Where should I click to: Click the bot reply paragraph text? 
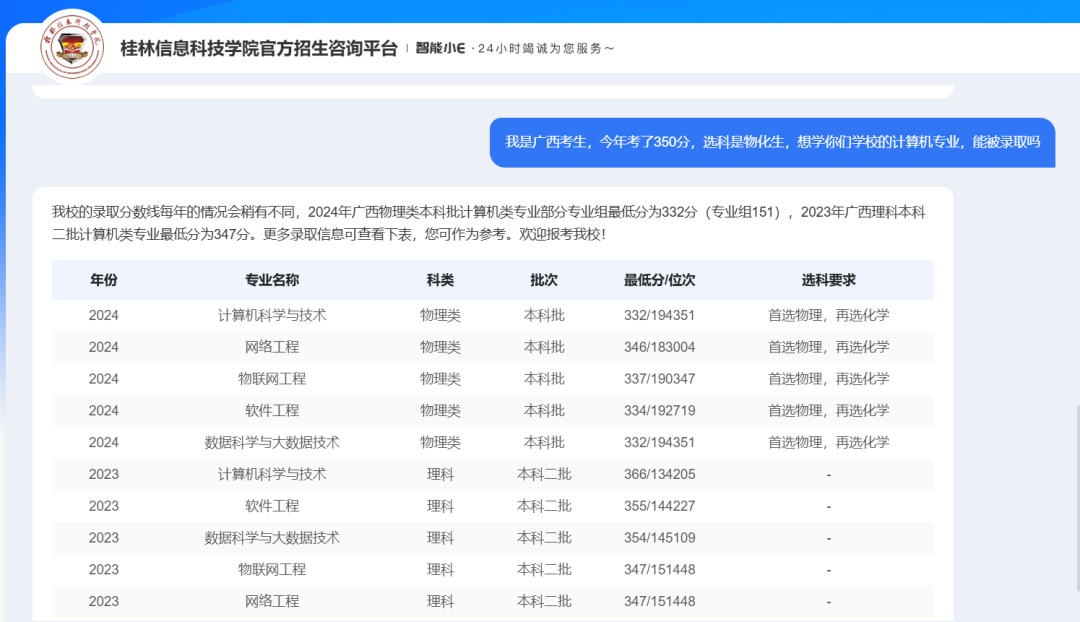click(490, 223)
